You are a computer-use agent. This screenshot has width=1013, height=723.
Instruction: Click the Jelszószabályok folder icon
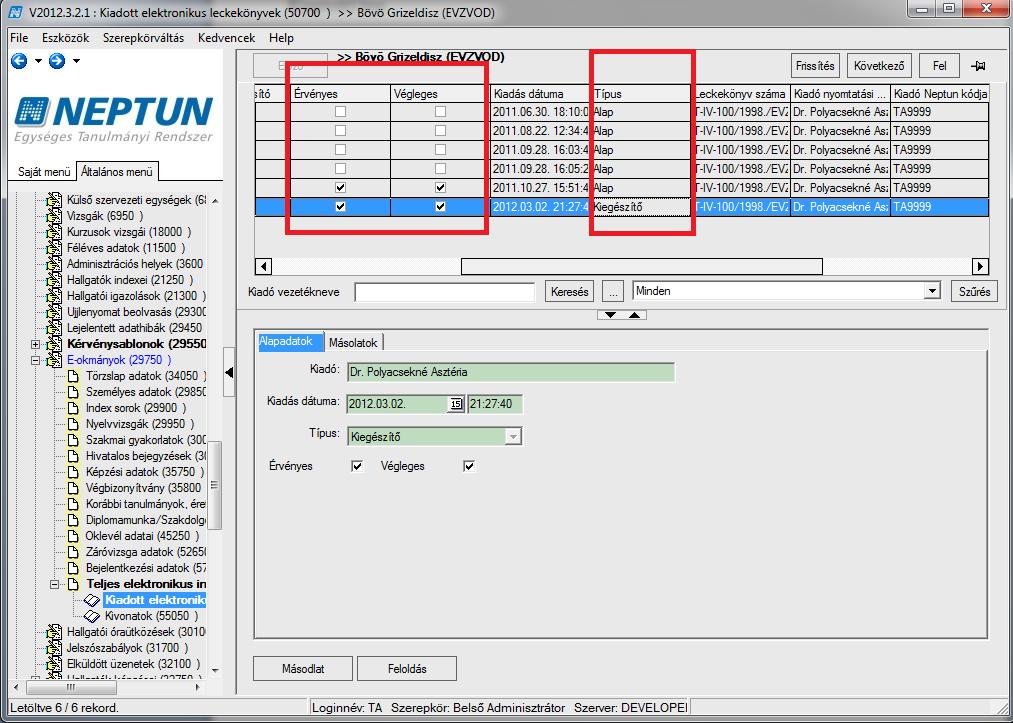(x=54, y=648)
